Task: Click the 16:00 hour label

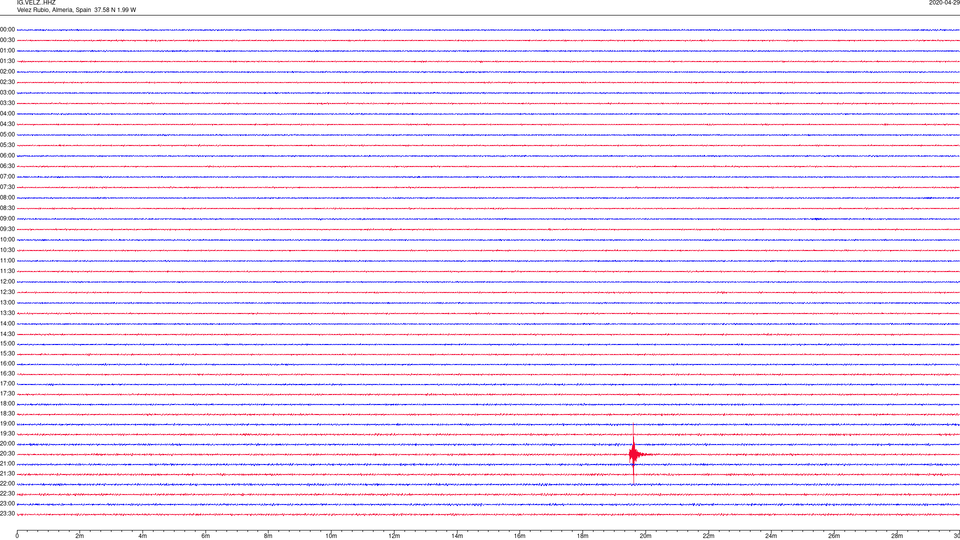Action: pyautogui.click(x=7, y=364)
